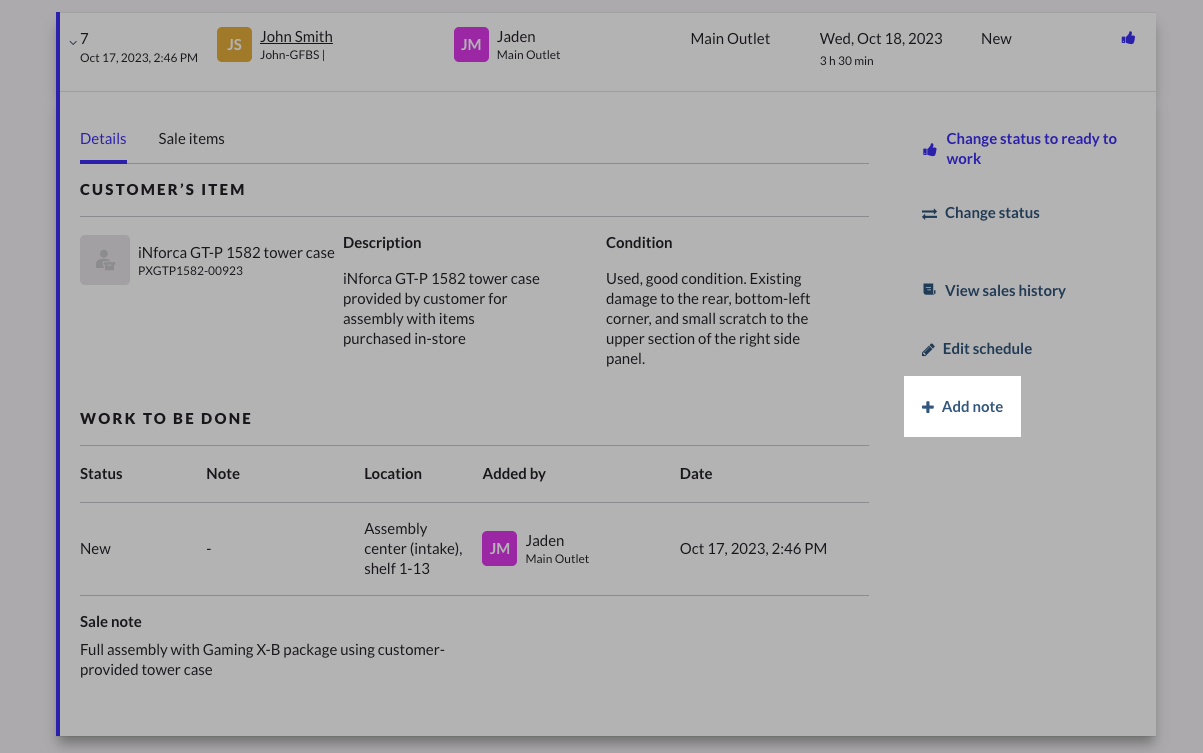Click the Change status action
Image resolution: width=1203 pixels, height=753 pixels.
pyautogui.click(x=991, y=213)
